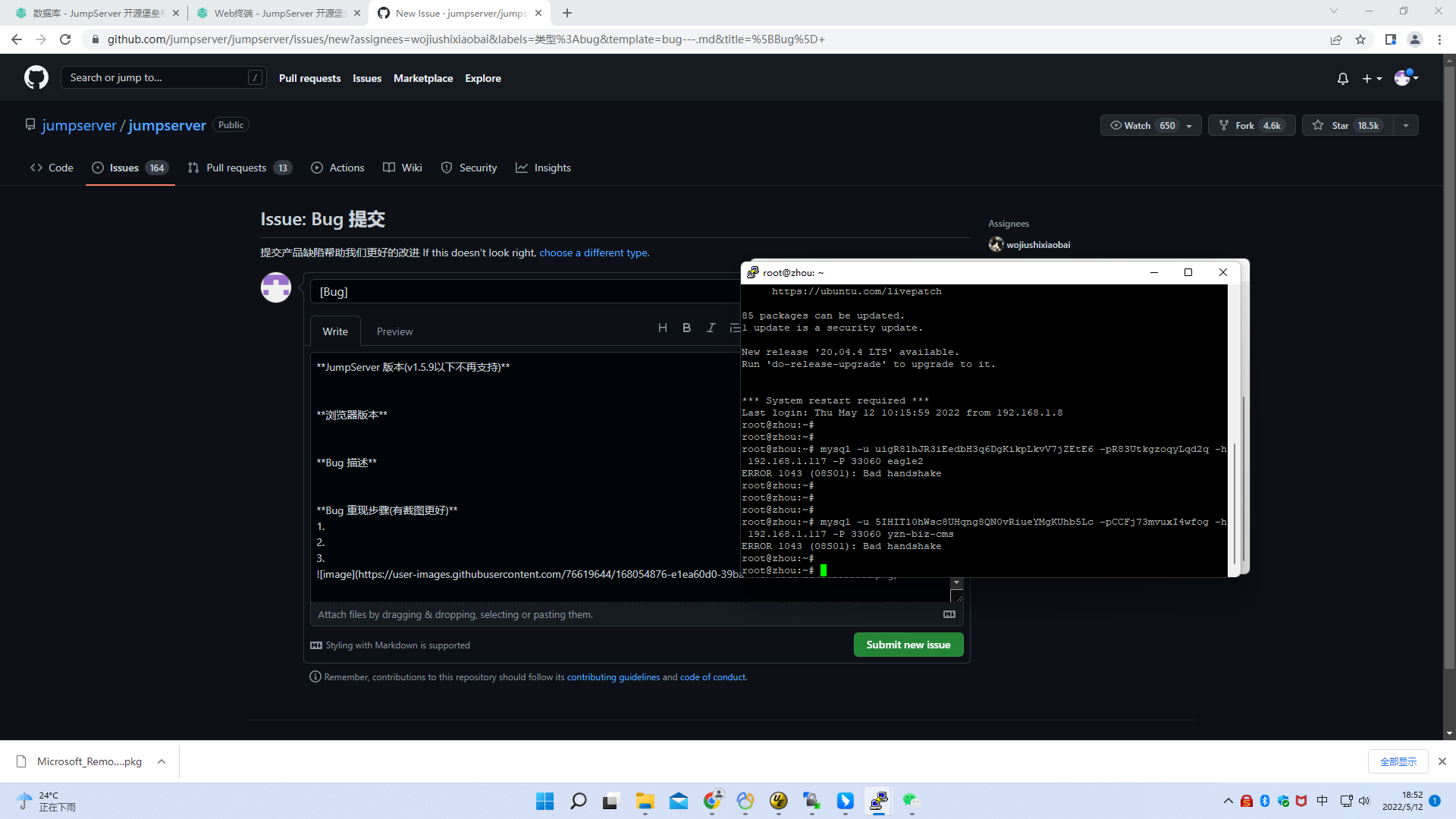The image size is (1456, 819).
Task: Open the Marketplace menu item
Action: [423, 78]
